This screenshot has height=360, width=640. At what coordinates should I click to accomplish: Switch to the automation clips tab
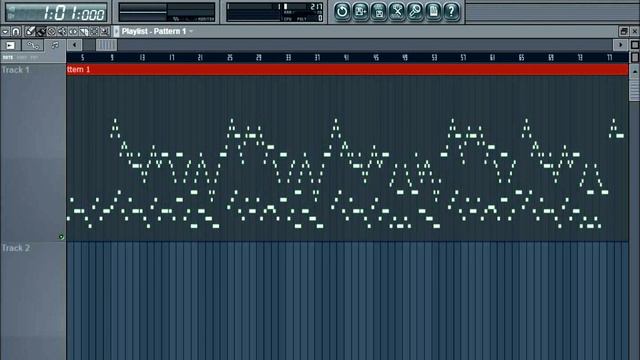click(33, 45)
